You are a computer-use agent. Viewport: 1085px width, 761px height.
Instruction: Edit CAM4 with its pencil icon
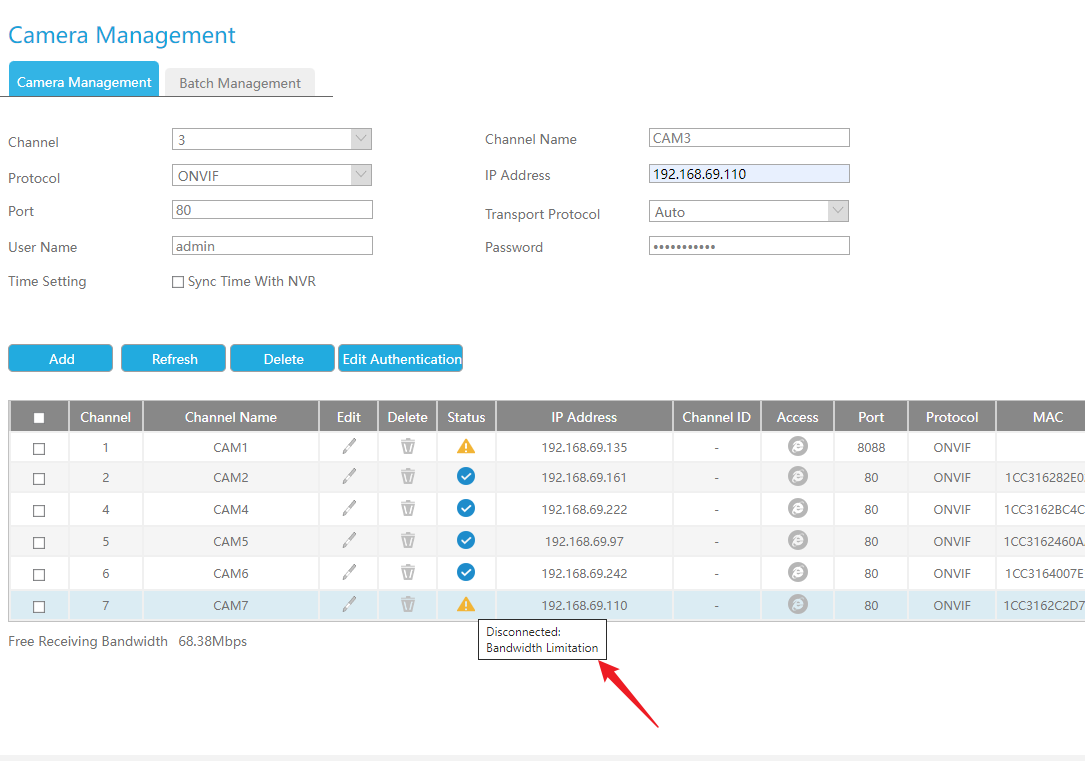click(349, 508)
